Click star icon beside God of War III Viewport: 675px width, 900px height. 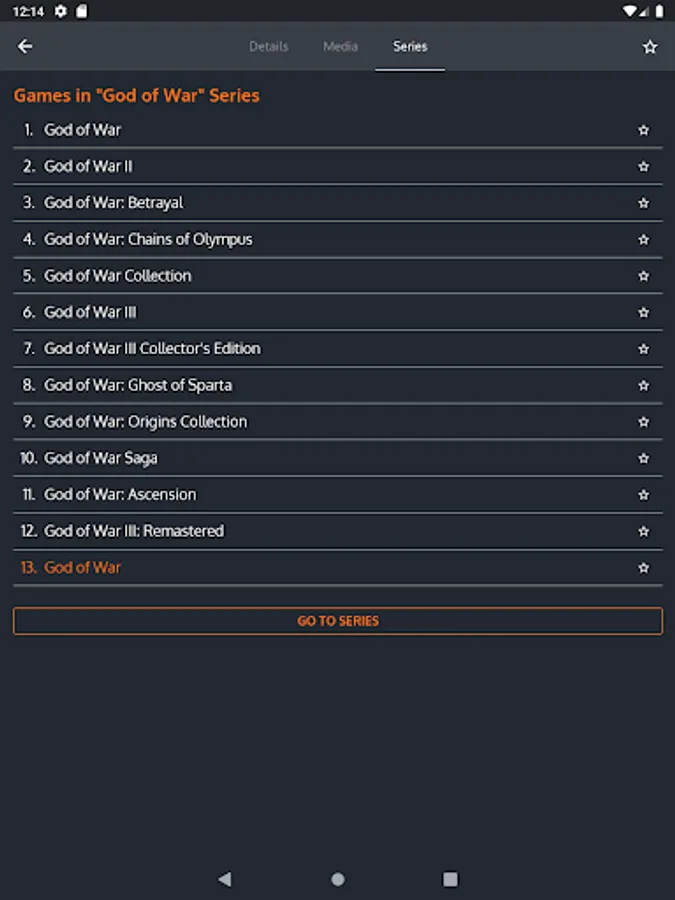pos(643,313)
